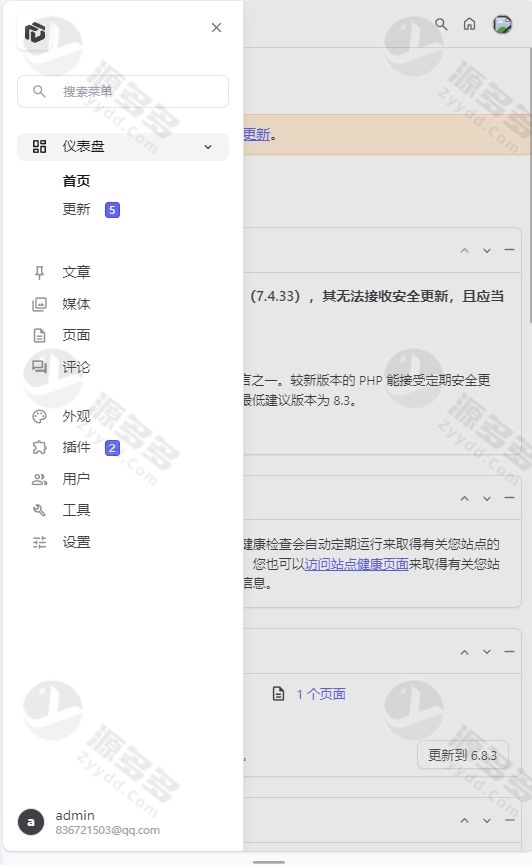Move PHP warning panel up

coord(465,250)
